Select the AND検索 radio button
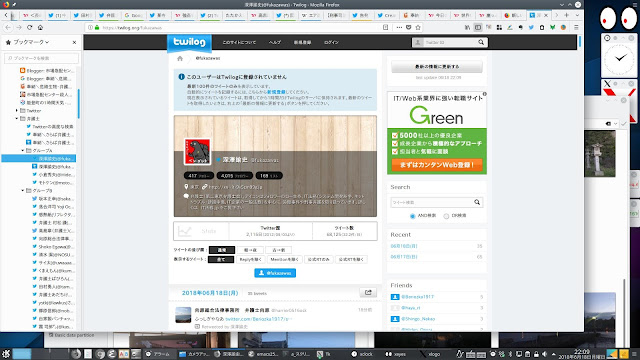 tap(412, 216)
